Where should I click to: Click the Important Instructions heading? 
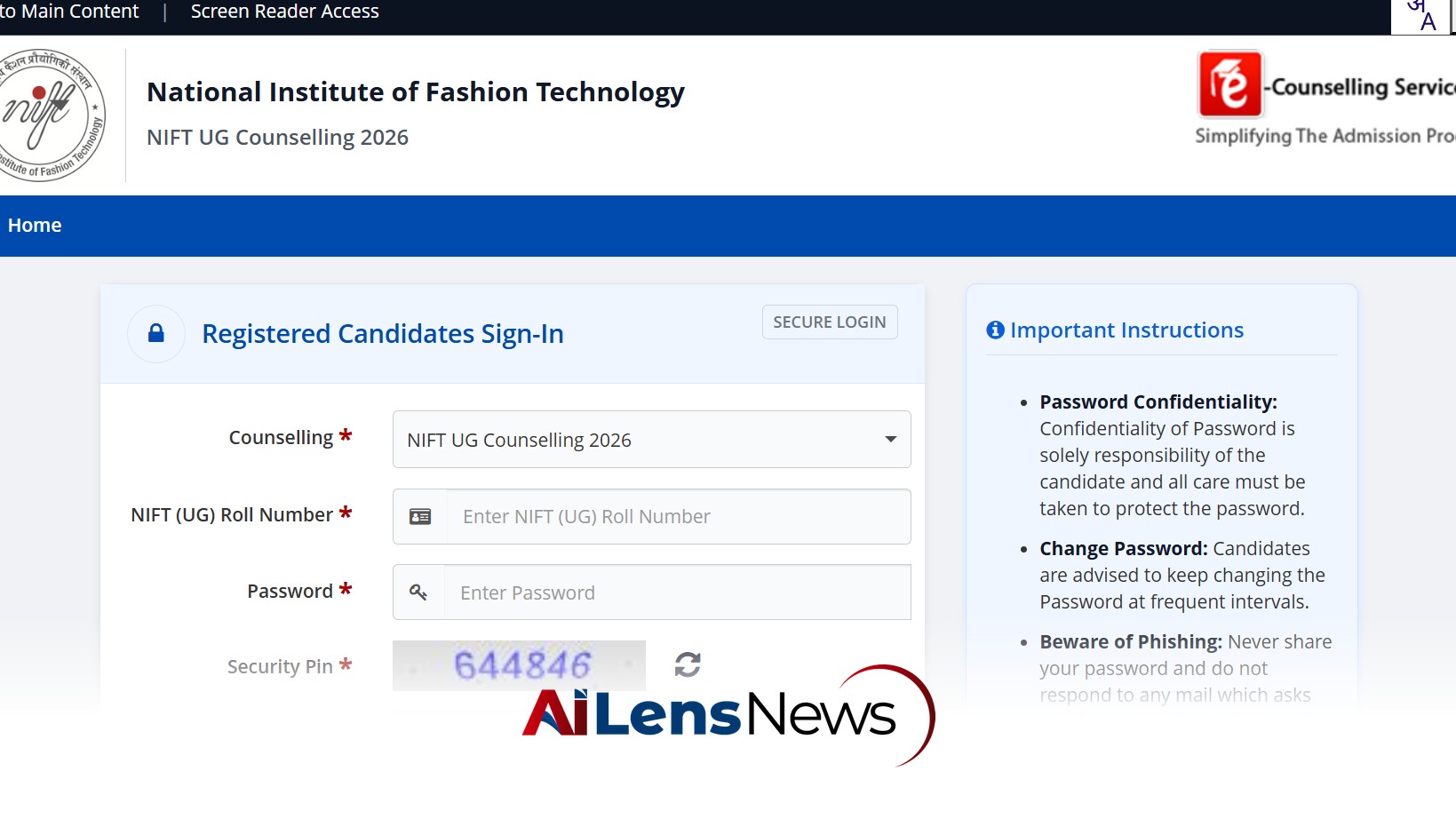(1126, 330)
